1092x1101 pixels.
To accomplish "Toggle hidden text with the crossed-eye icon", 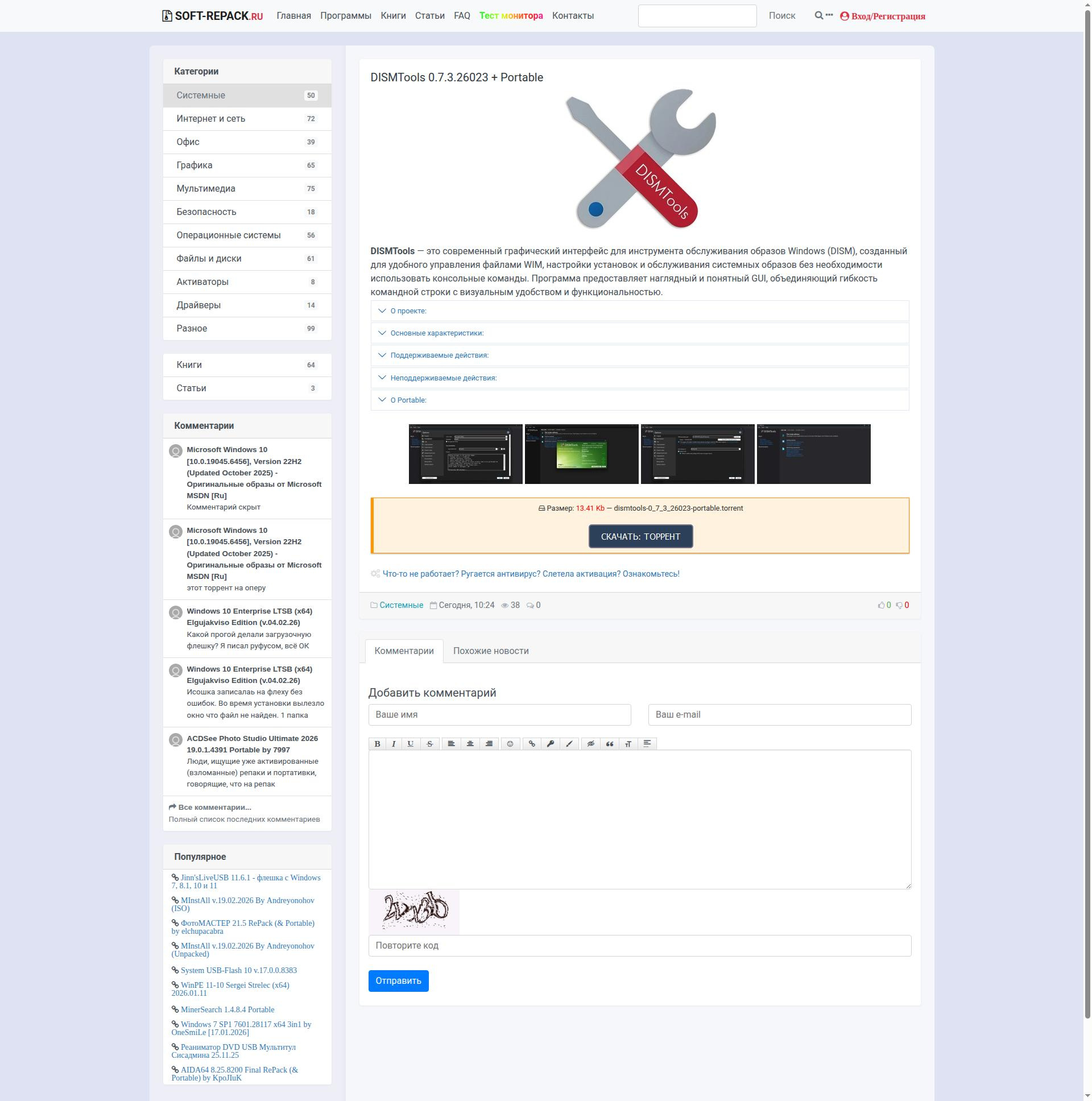I will (590, 744).
